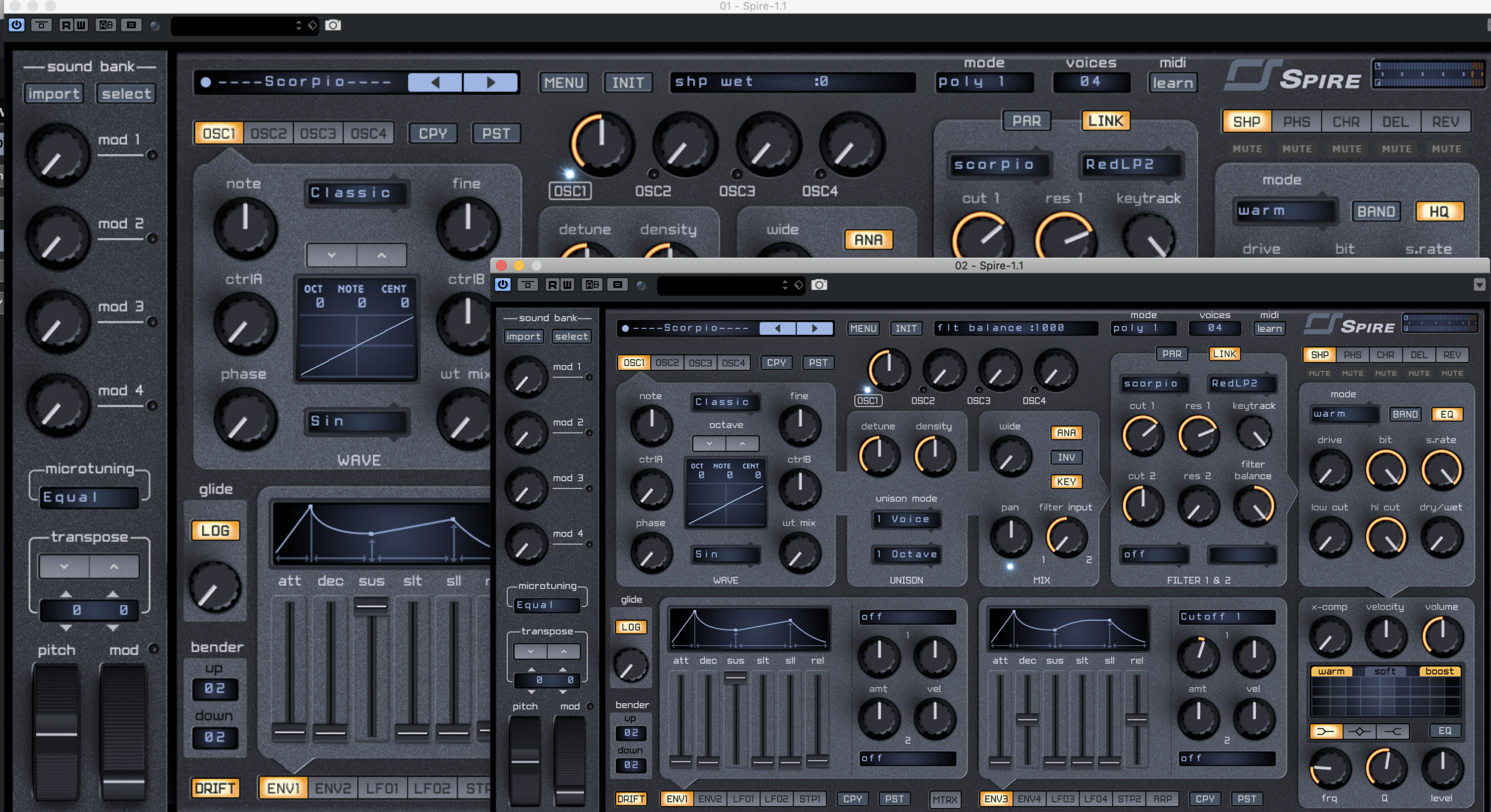Switch to OSC3 tab in 01 Spire window
The image size is (1491, 812).
tap(318, 133)
